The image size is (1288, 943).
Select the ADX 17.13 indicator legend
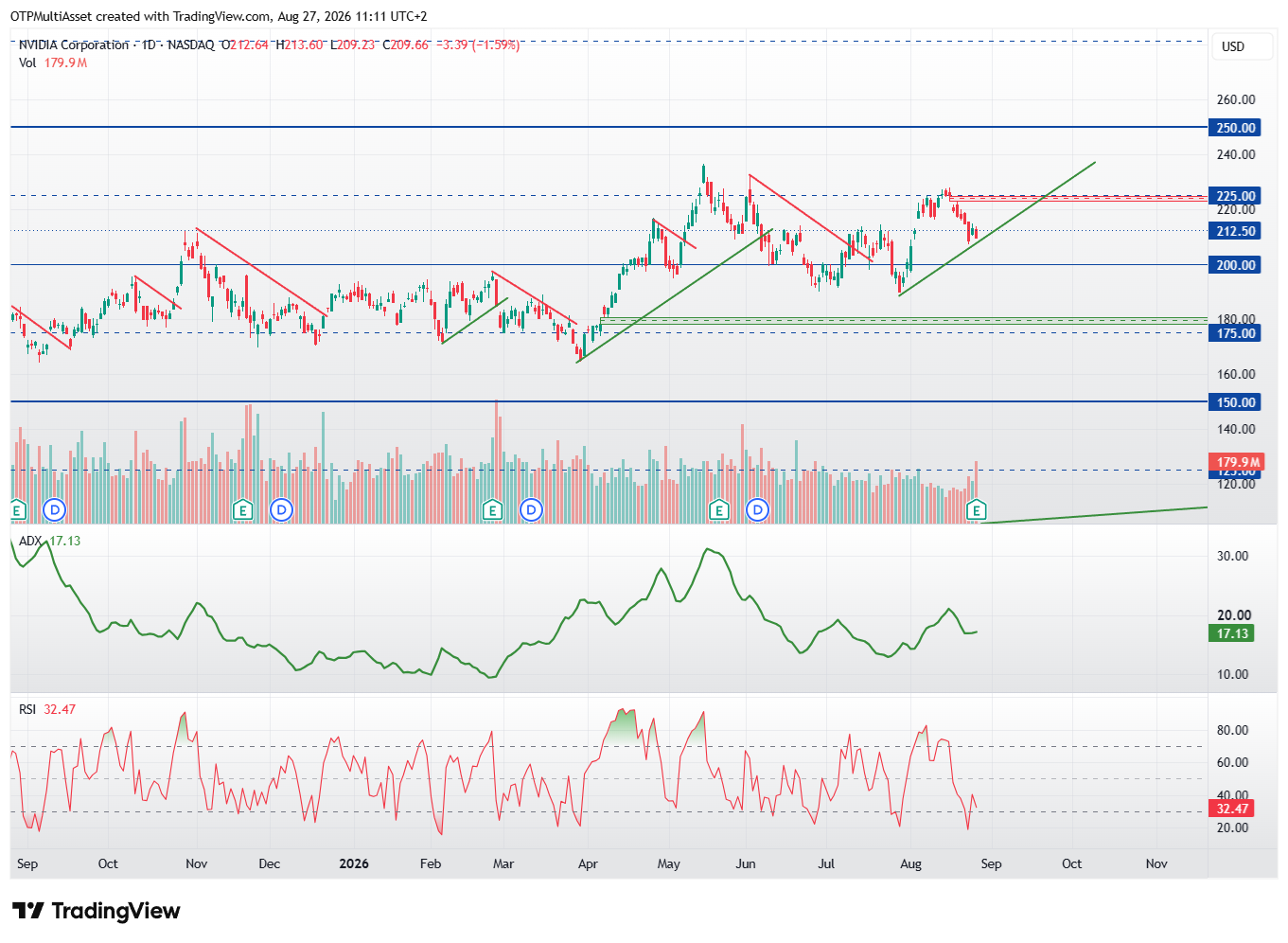pyautogui.click(x=50, y=541)
